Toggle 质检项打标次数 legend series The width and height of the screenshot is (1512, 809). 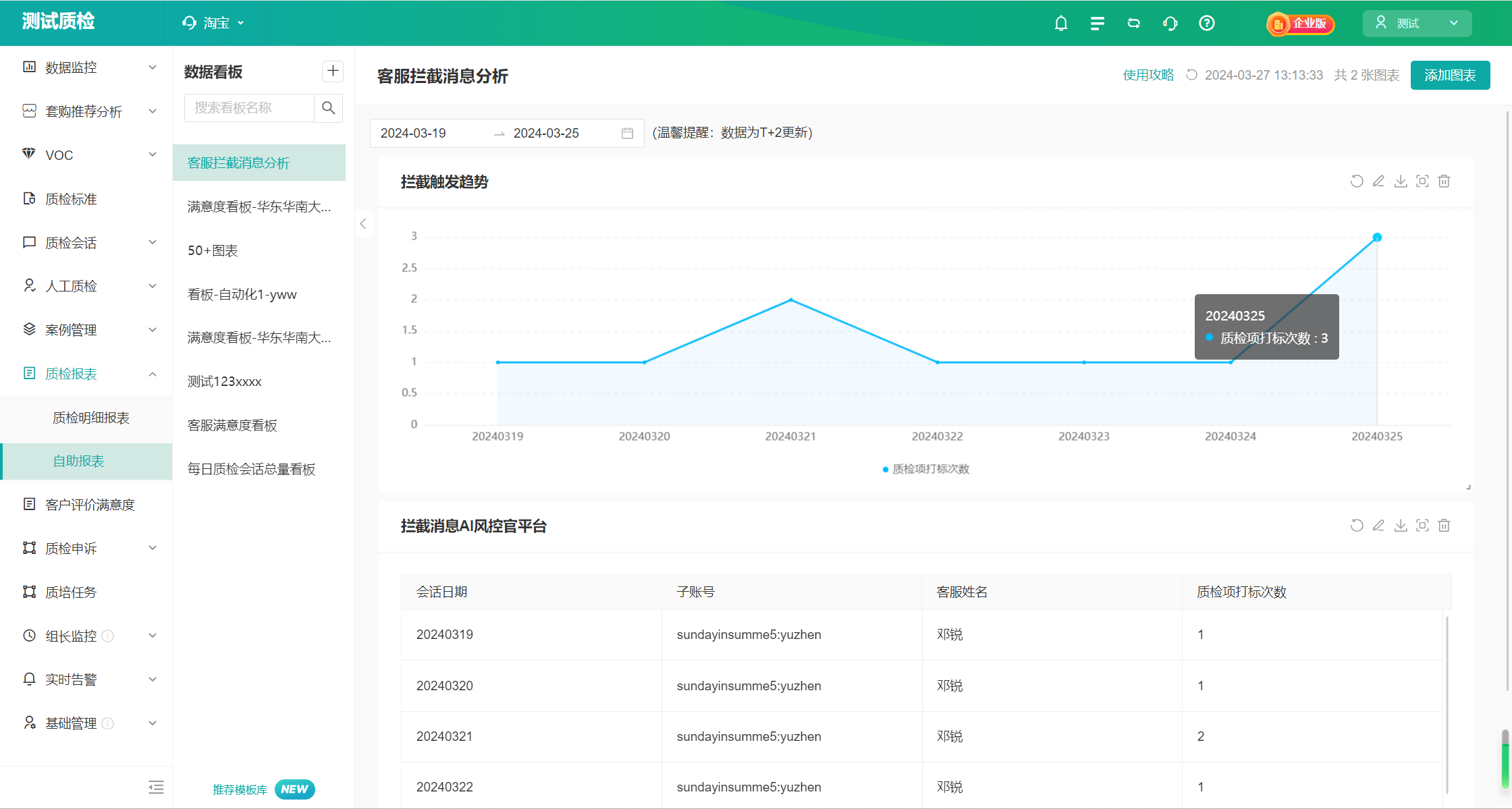coord(925,469)
